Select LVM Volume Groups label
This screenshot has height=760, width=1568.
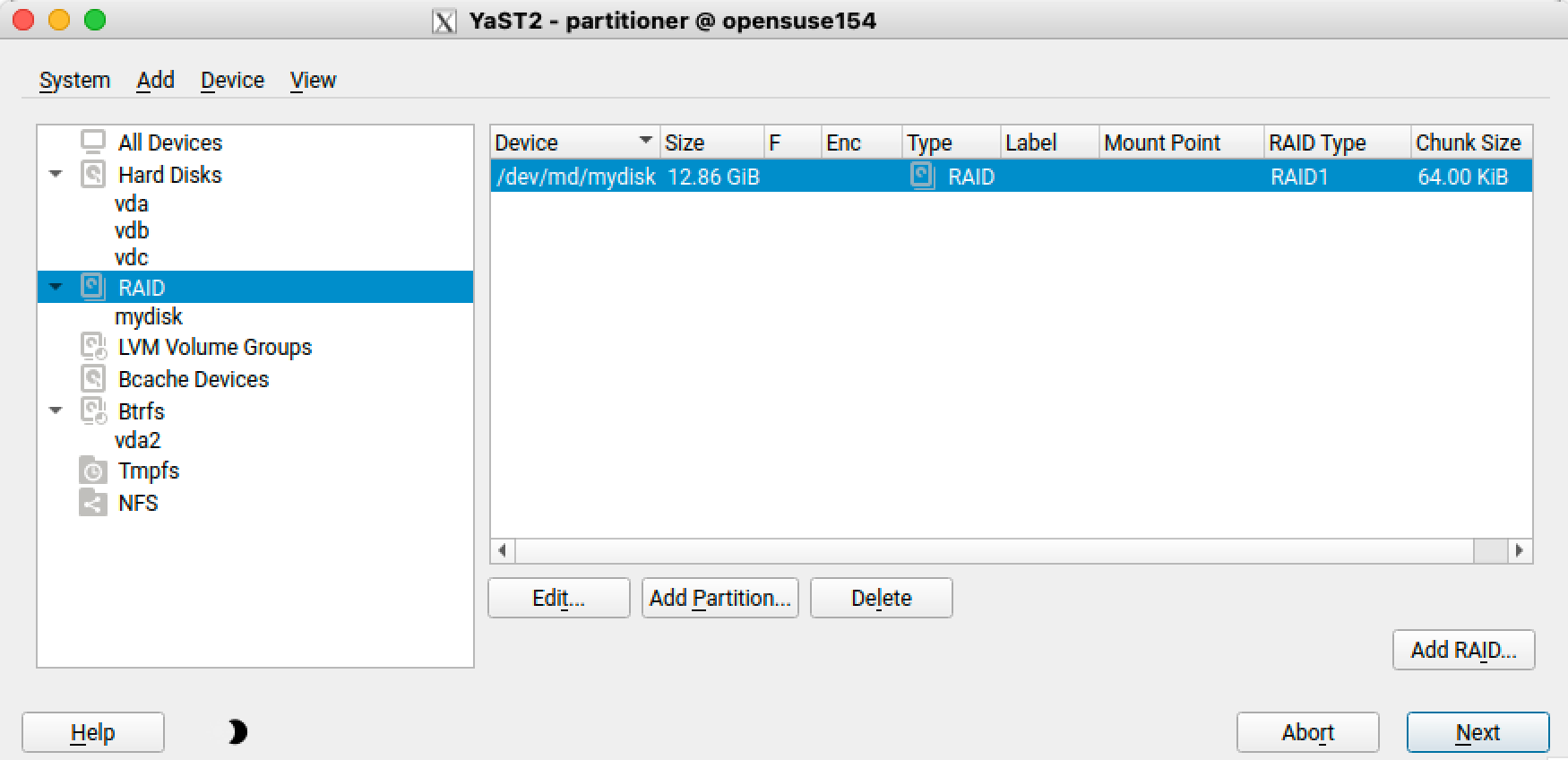pos(215,347)
